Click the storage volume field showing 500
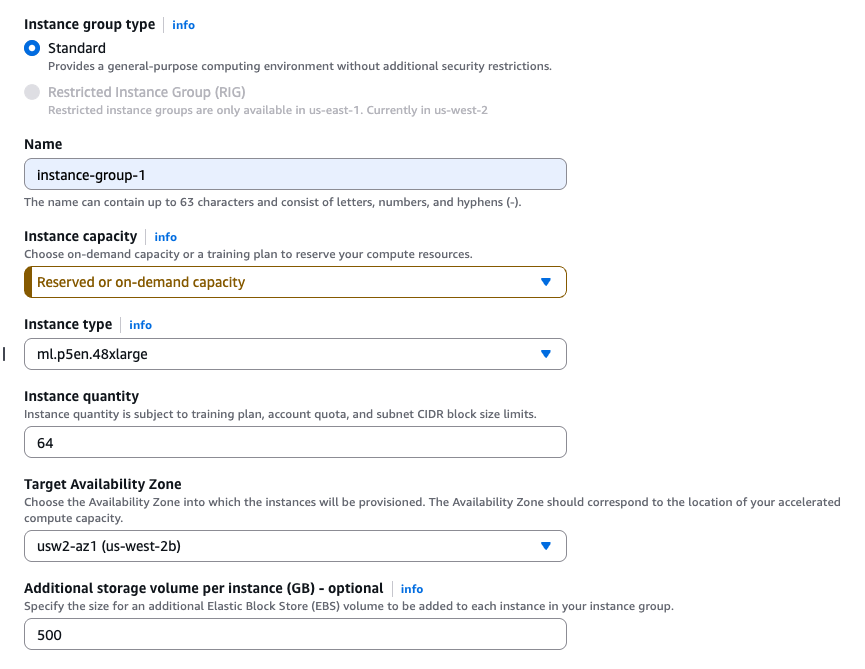Image resolution: width=865 pixels, height=669 pixels. point(295,634)
